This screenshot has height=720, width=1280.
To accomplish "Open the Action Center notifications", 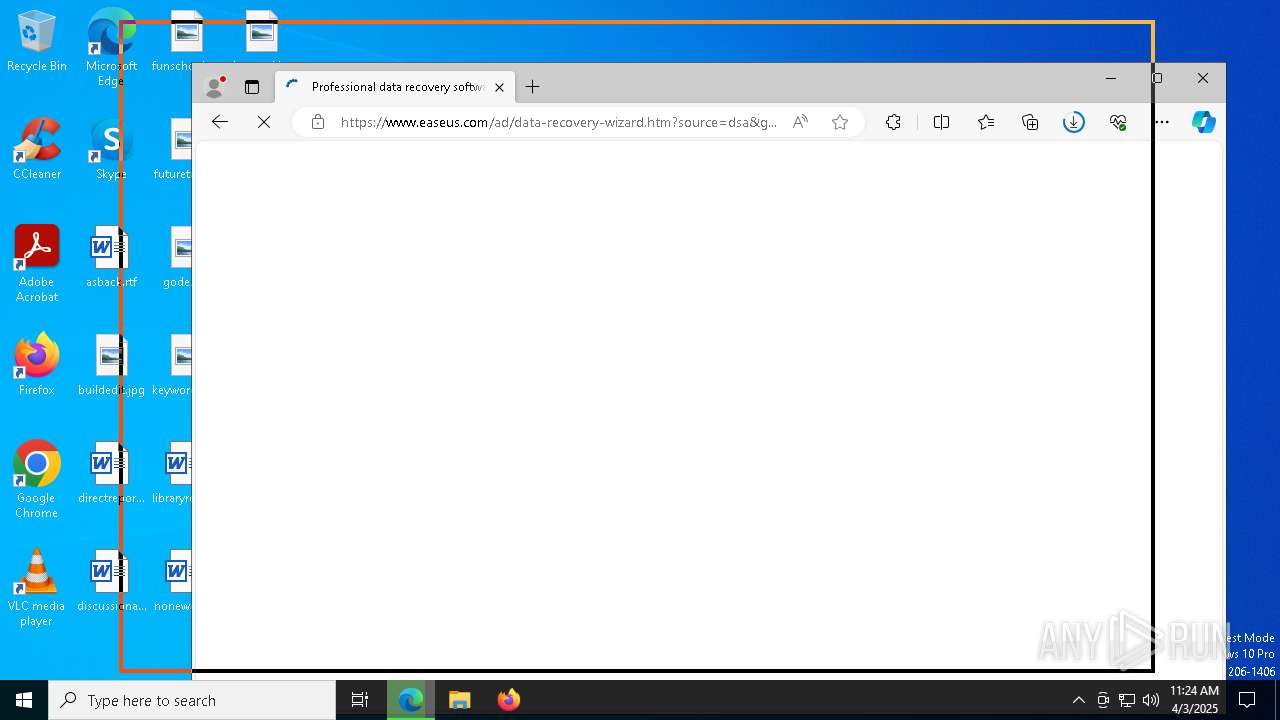I will pyautogui.click(x=1247, y=700).
